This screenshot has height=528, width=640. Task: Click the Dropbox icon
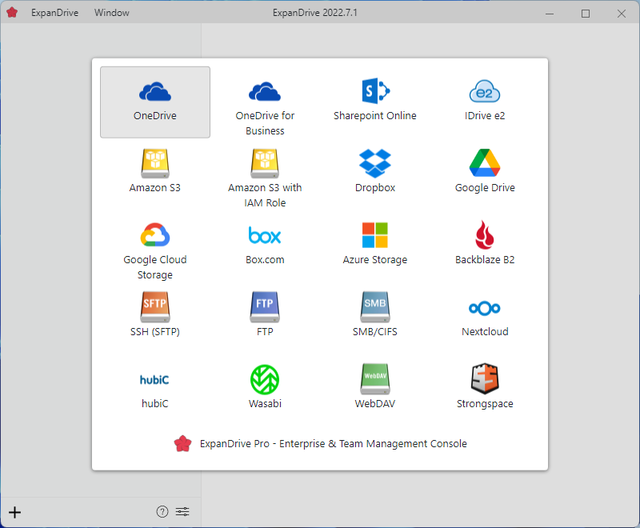tap(375, 163)
